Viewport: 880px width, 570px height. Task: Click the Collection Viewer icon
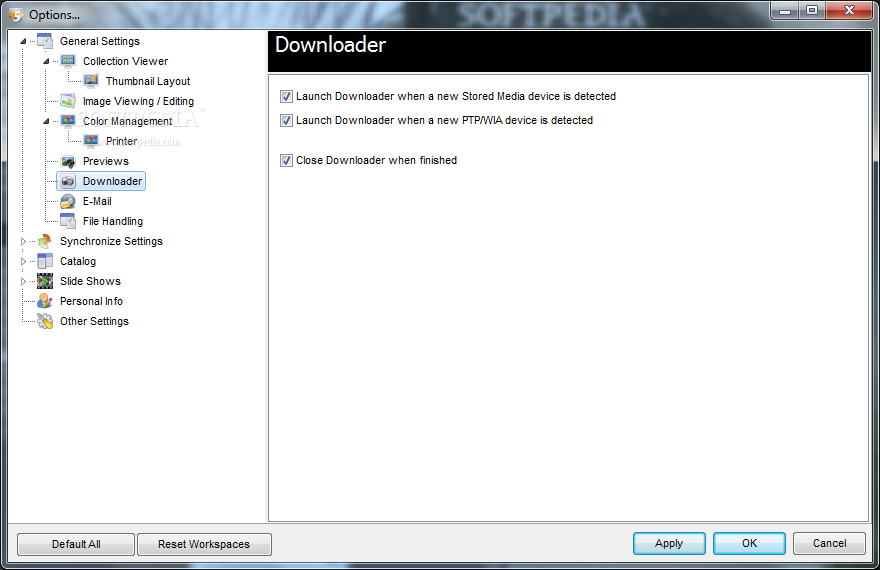(x=68, y=61)
